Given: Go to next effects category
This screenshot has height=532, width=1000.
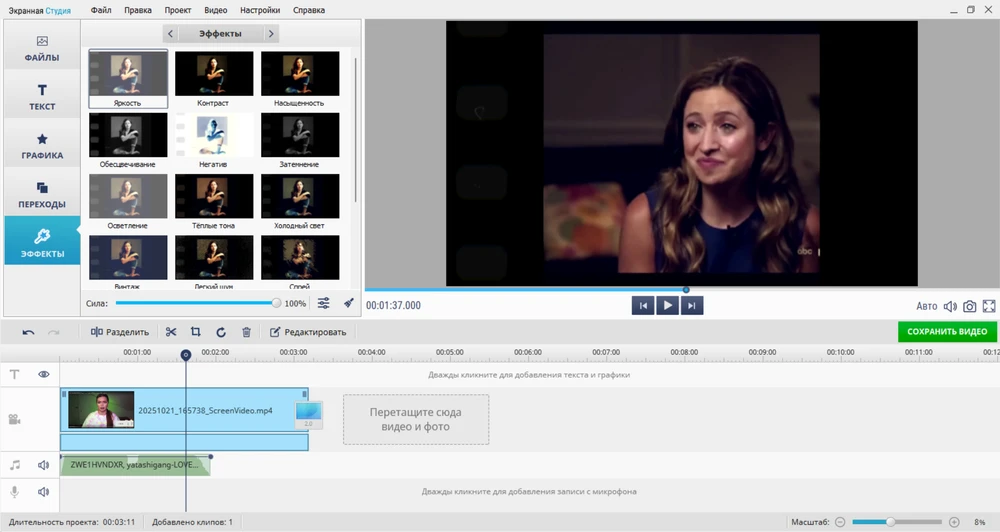Looking at the screenshot, I should [x=271, y=34].
